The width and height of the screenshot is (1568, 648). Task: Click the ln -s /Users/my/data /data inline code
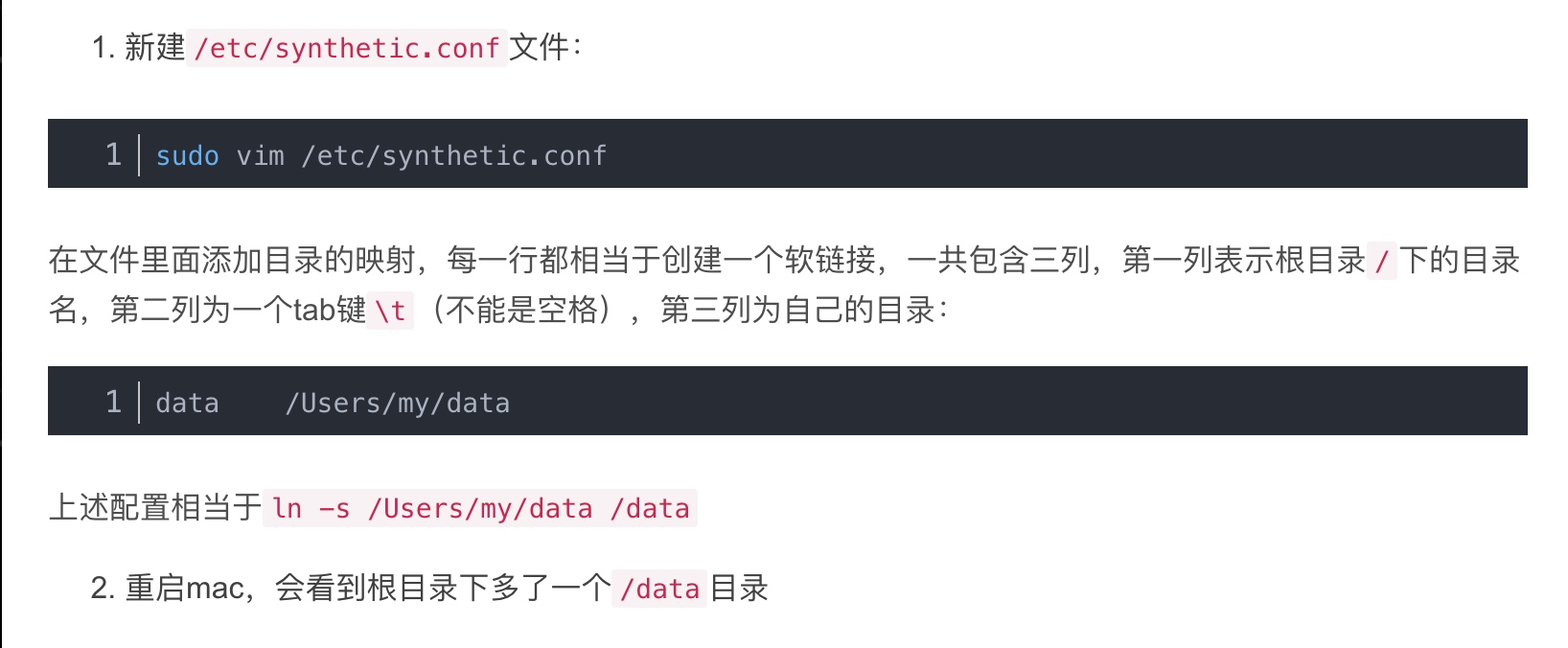[480, 508]
